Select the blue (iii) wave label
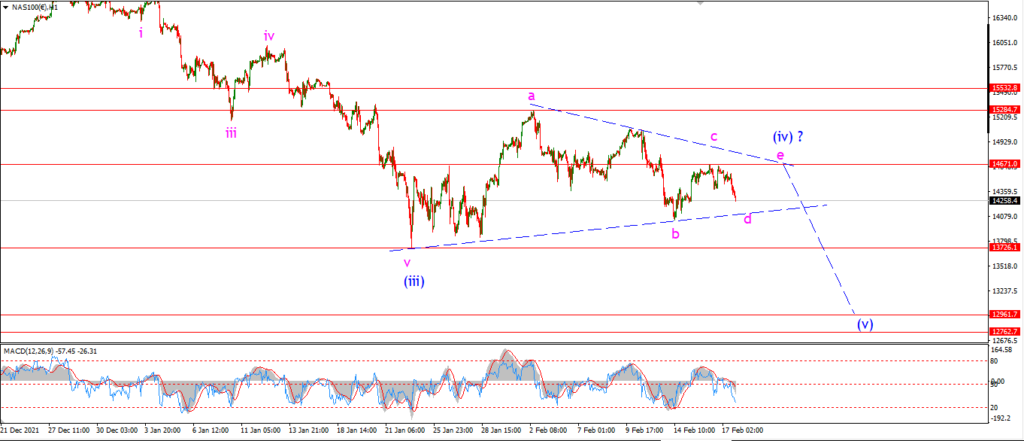Image resolution: width=1024 pixels, height=441 pixels. click(x=414, y=283)
